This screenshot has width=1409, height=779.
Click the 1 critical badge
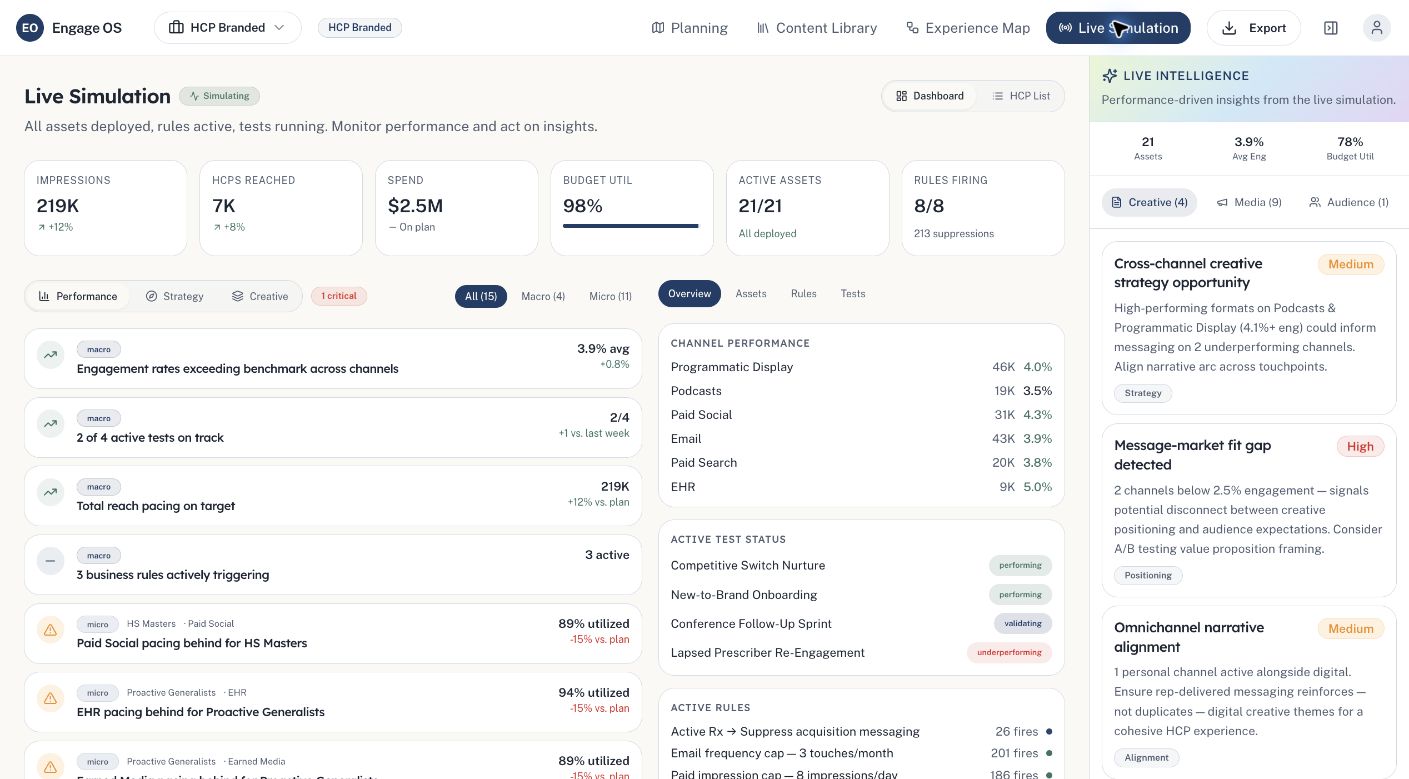339,296
